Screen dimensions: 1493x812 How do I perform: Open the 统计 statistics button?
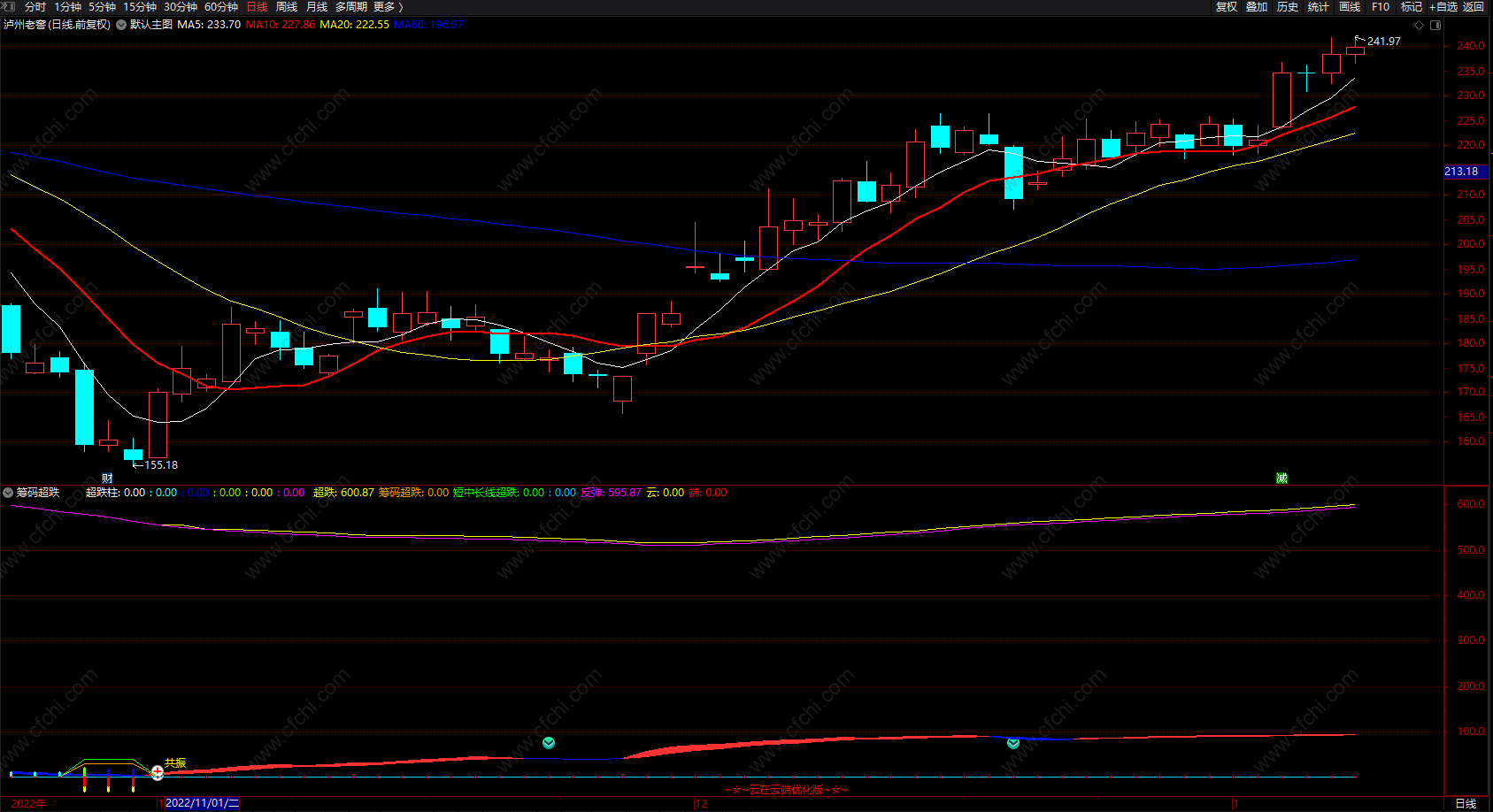pyautogui.click(x=1319, y=7)
